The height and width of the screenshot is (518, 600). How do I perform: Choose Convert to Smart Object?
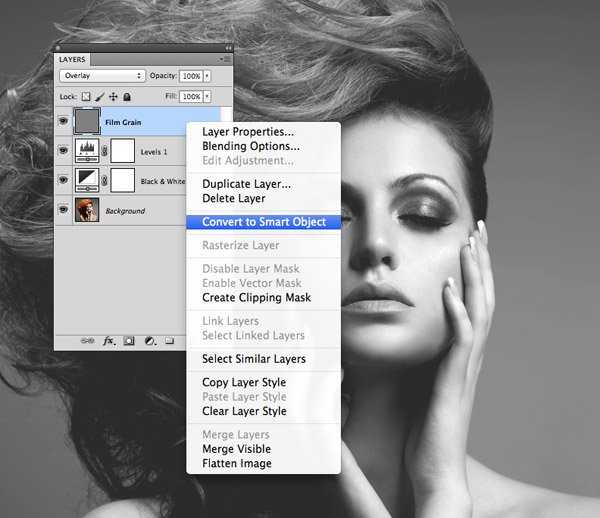(x=264, y=222)
